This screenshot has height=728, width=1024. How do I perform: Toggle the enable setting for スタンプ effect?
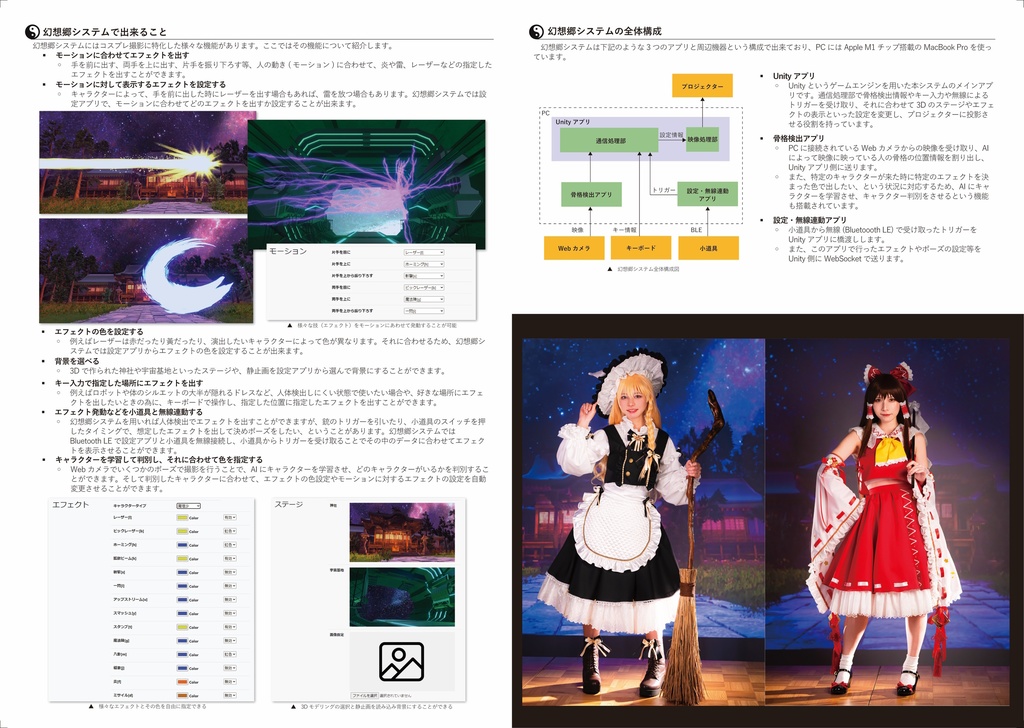click(x=231, y=627)
